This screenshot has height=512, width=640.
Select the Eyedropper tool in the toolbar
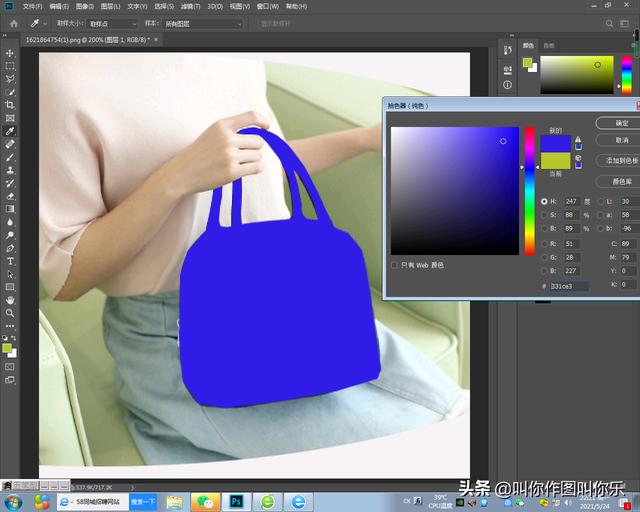(10, 131)
